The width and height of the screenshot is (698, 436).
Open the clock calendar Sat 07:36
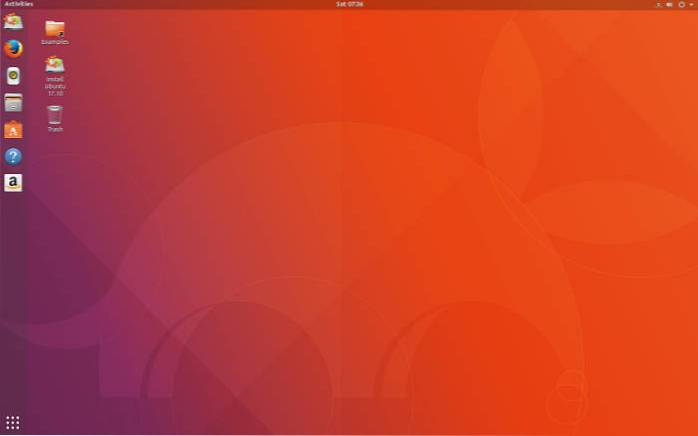(x=349, y=4)
